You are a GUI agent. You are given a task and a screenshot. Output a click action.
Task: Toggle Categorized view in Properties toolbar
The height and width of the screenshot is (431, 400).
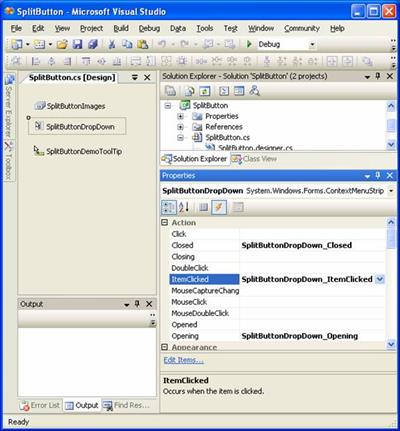(x=168, y=207)
